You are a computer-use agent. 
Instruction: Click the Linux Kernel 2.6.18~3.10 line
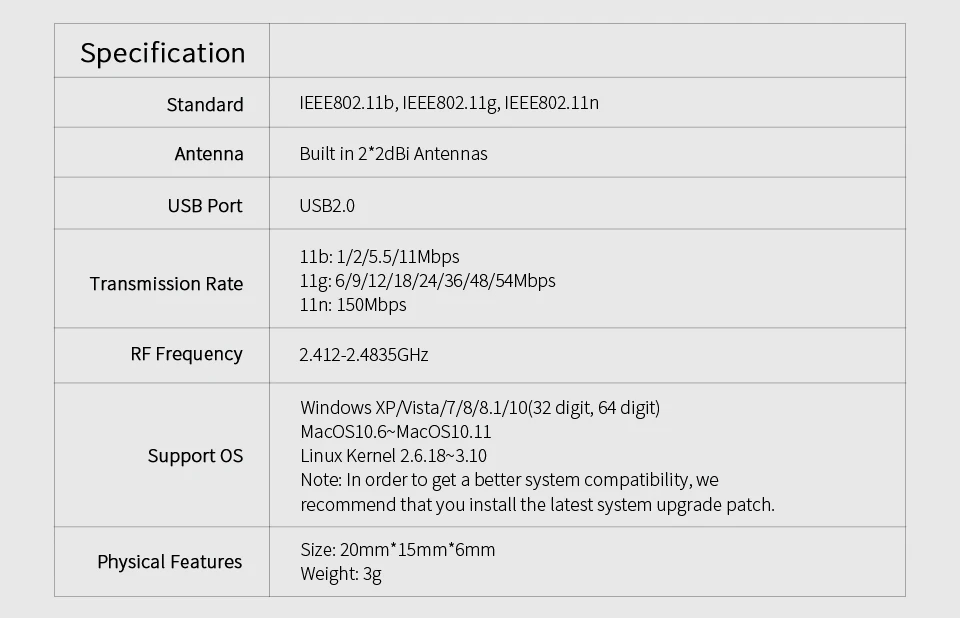click(x=393, y=456)
